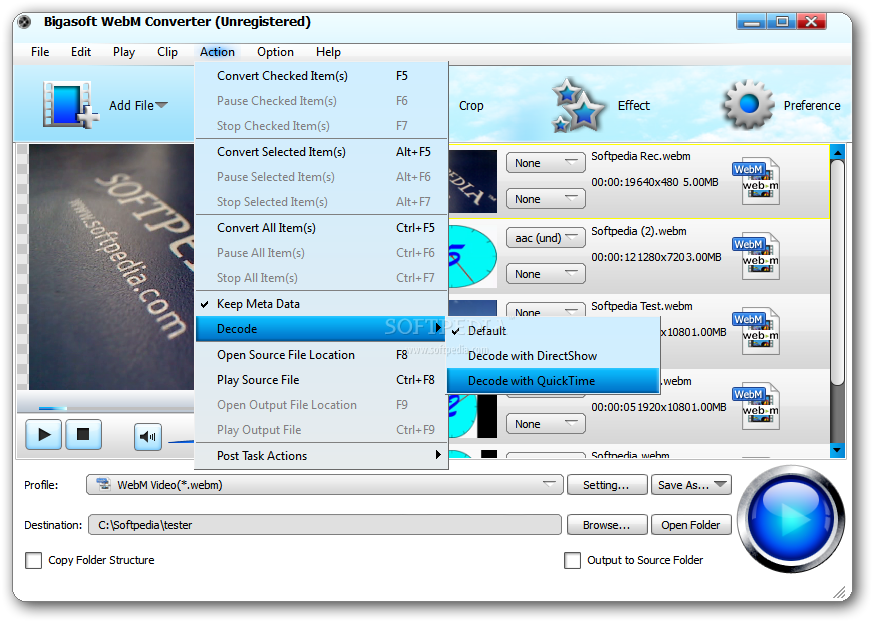The height and width of the screenshot is (622, 873).
Task: Click the Destination path field
Action: pyautogui.click(x=325, y=525)
